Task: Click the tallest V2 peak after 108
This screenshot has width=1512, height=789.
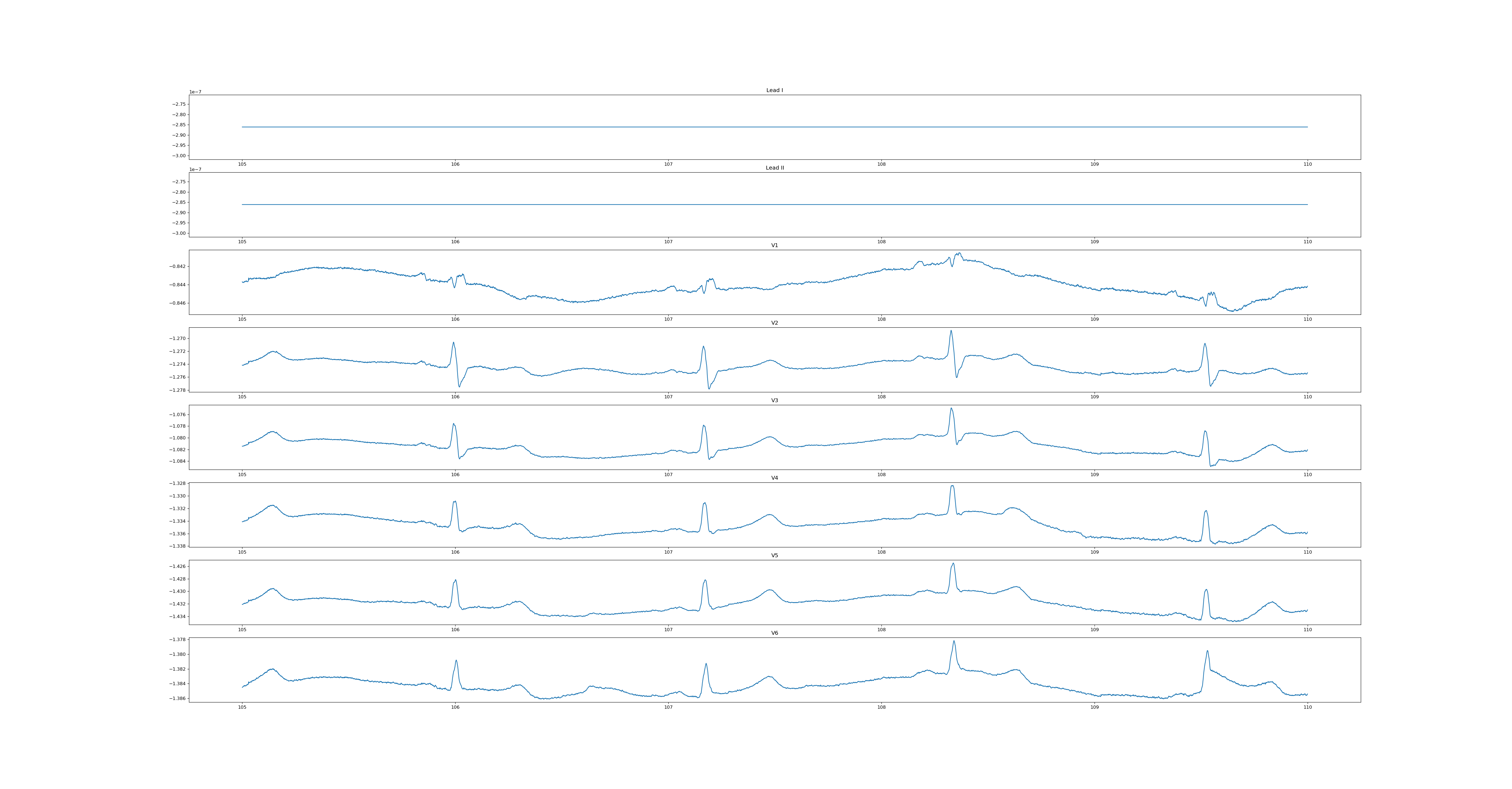Action: pyautogui.click(x=951, y=331)
